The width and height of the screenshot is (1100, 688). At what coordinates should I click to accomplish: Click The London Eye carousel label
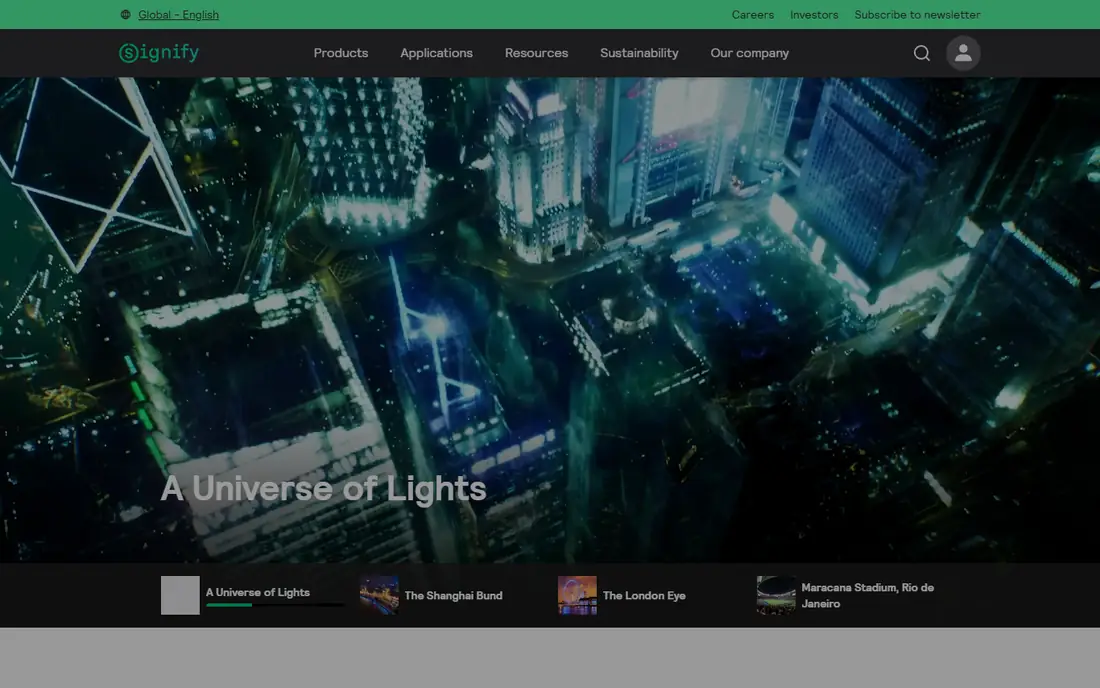(644, 595)
